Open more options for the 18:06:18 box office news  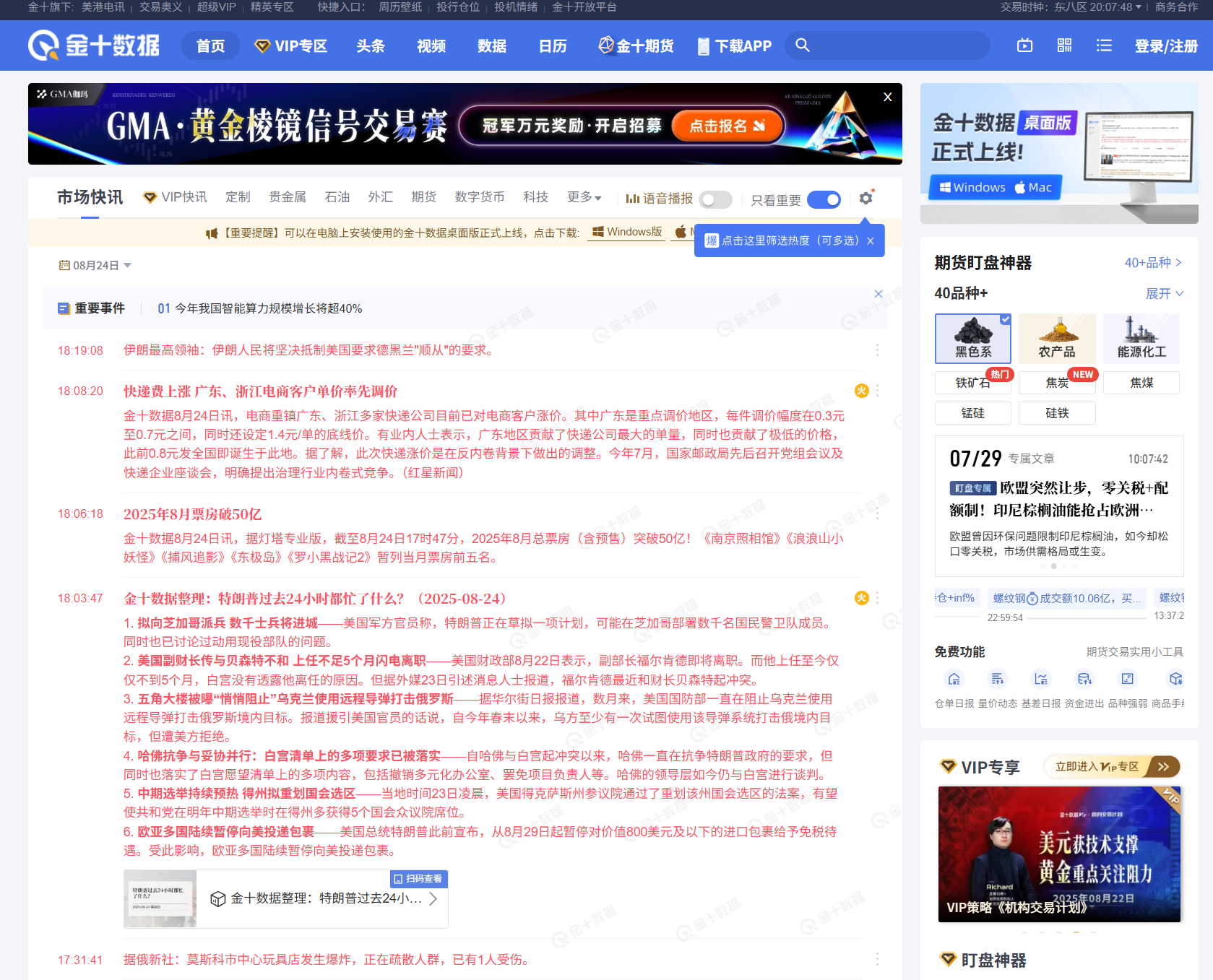tap(877, 513)
